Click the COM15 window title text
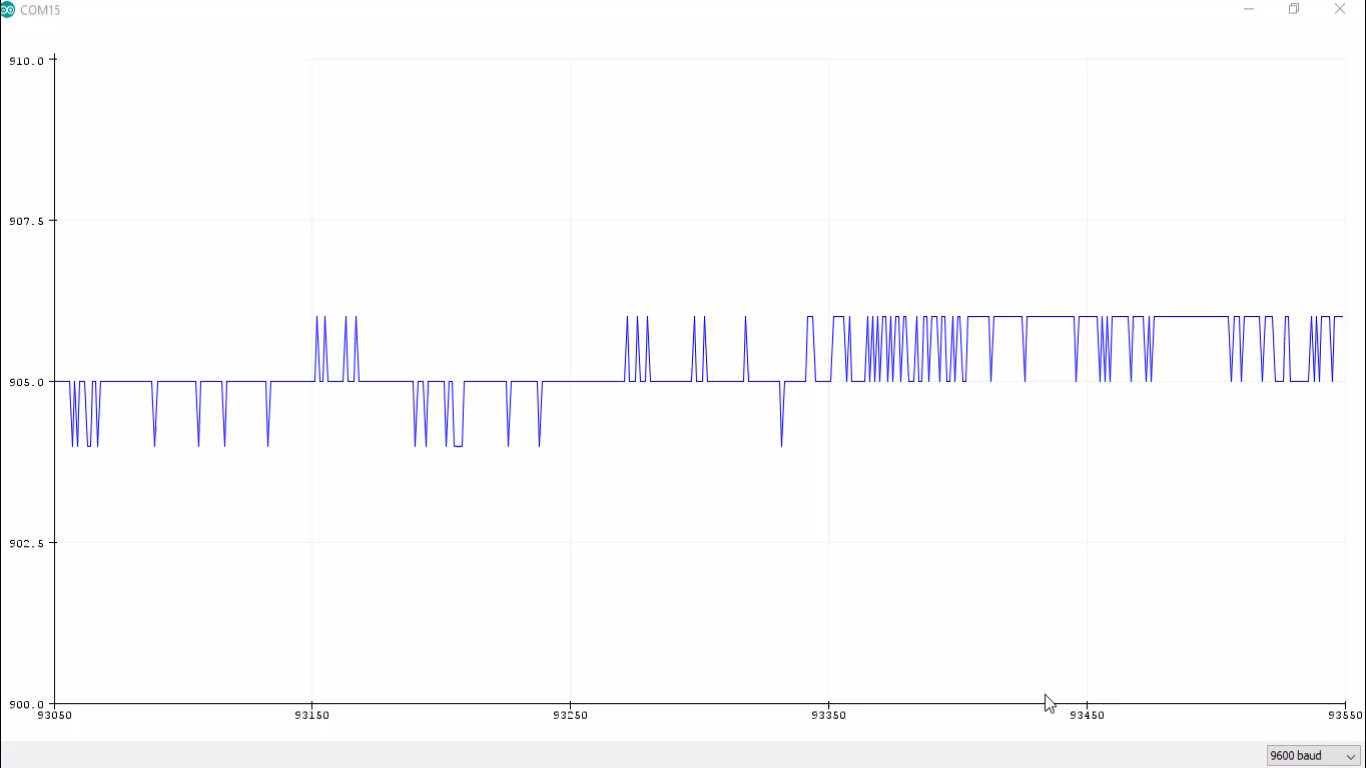 coord(40,10)
